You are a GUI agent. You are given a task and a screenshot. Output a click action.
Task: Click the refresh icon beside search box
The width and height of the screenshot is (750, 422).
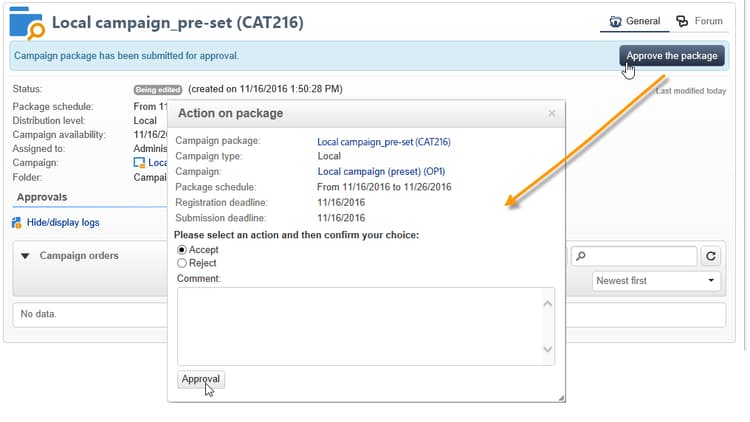(711, 256)
